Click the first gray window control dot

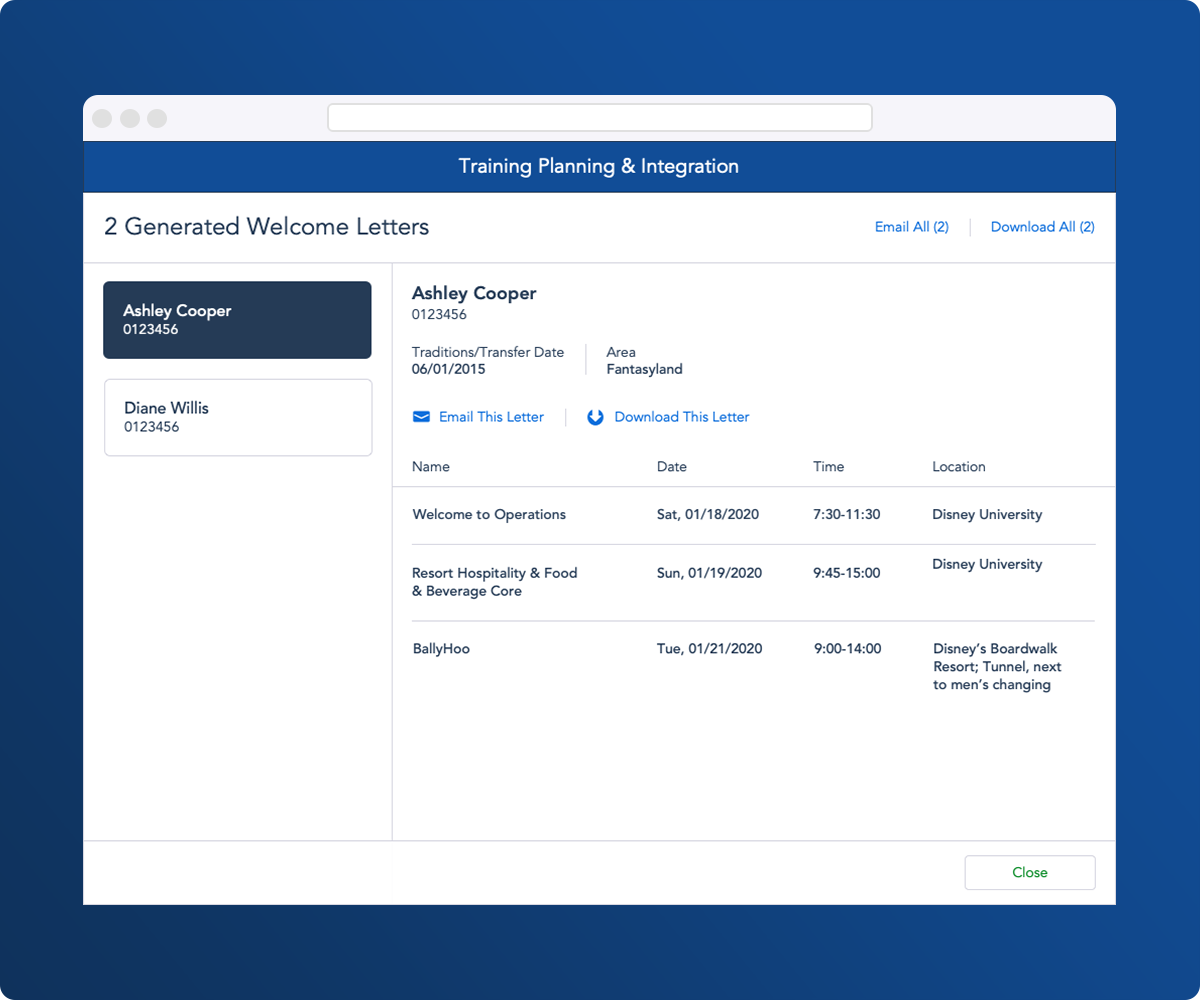tap(102, 119)
